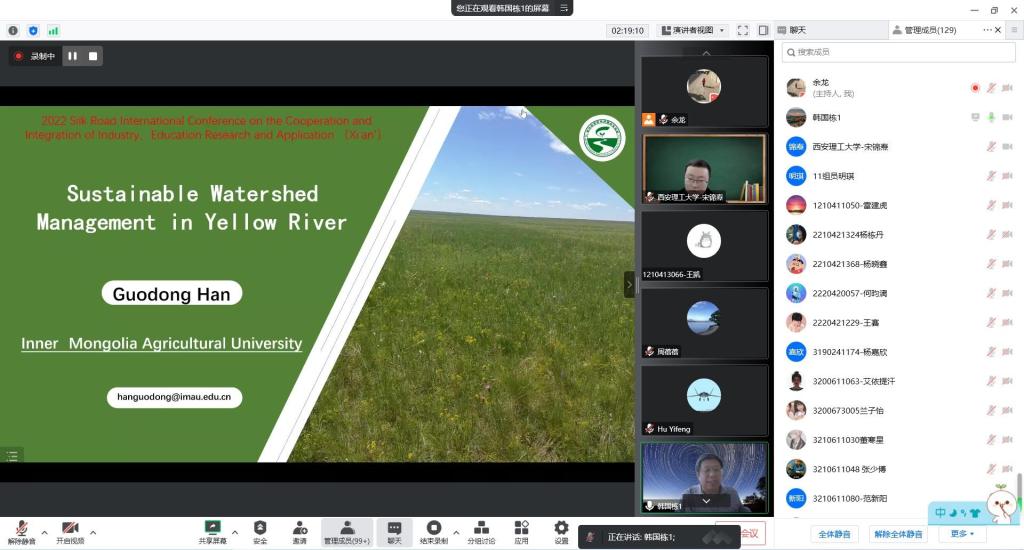Screen dimensions: 1024x550
Task: Check the green network signal icon
Action: 53,31
